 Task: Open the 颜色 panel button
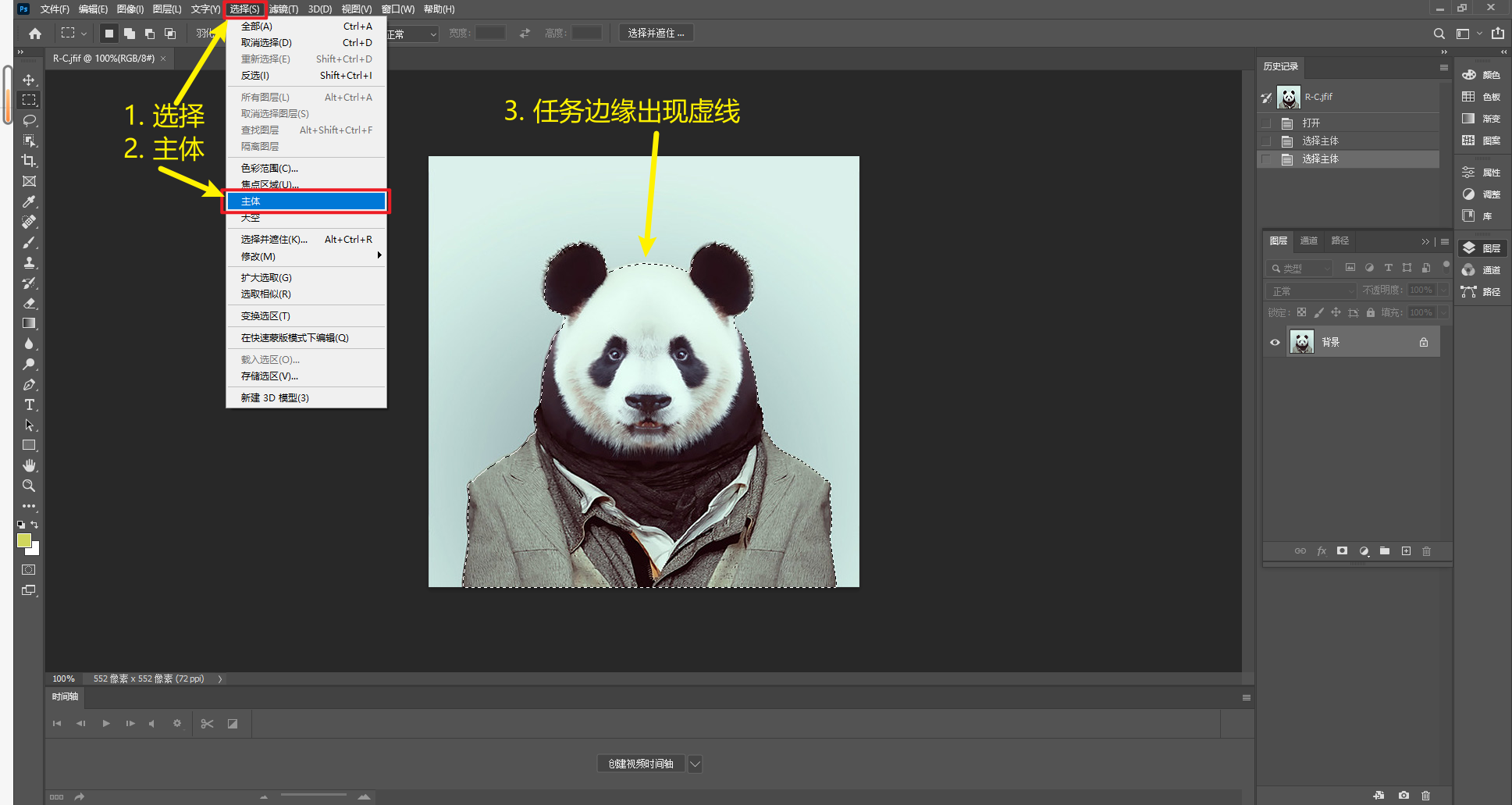1482,75
